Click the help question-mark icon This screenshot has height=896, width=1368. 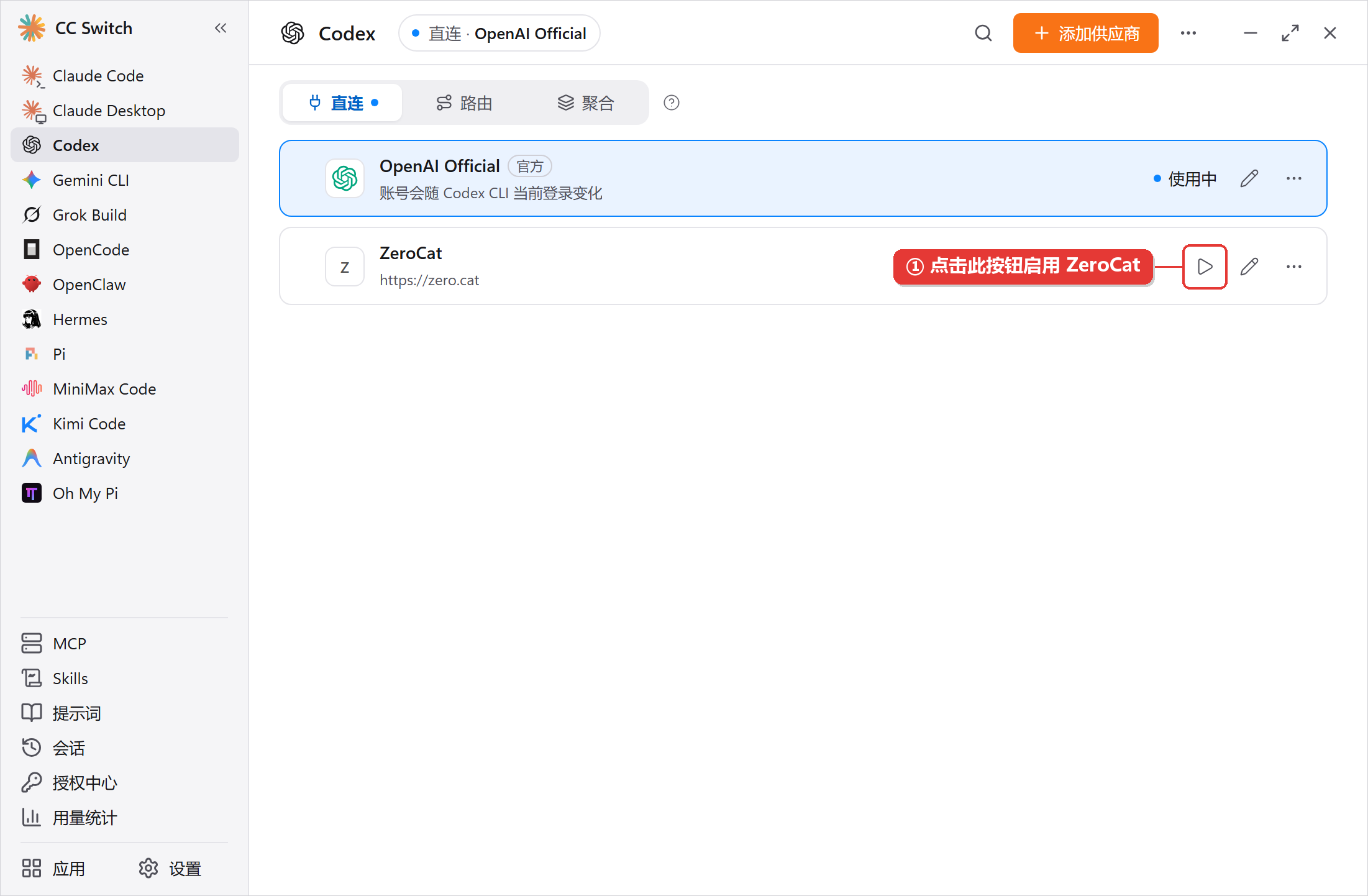click(x=671, y=103)
